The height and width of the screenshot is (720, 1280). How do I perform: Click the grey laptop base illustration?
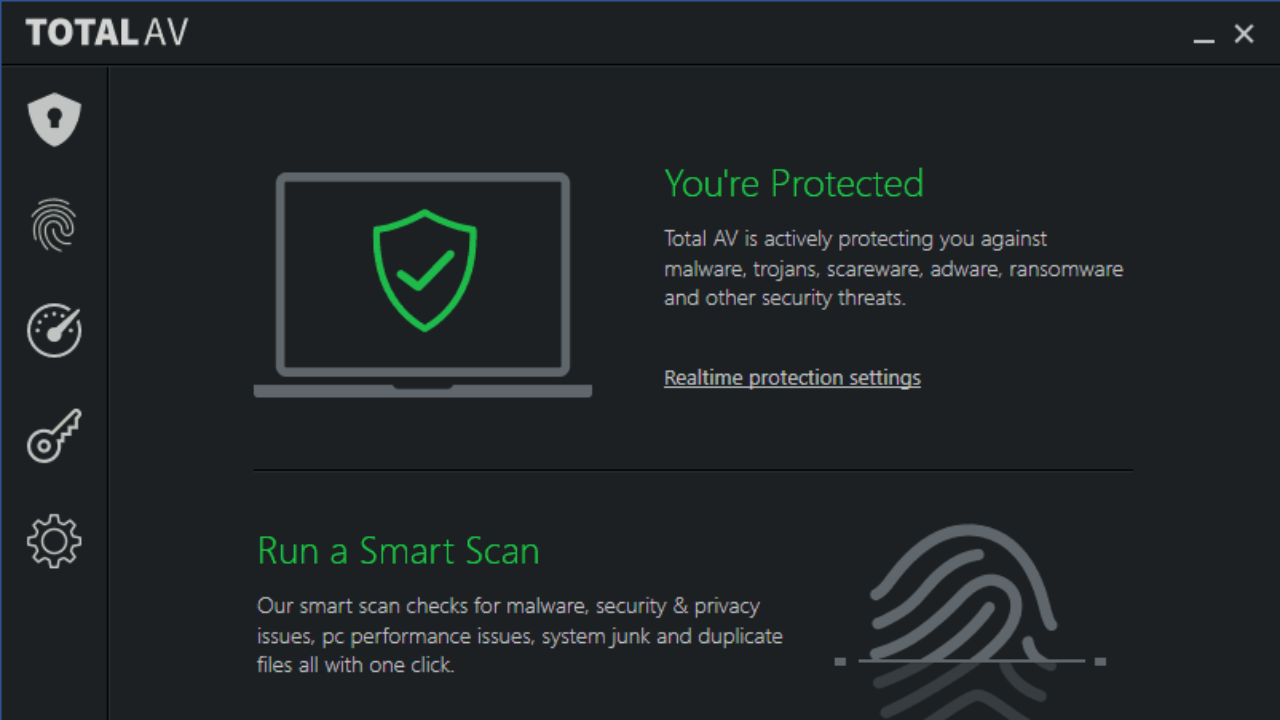point(422,391)
